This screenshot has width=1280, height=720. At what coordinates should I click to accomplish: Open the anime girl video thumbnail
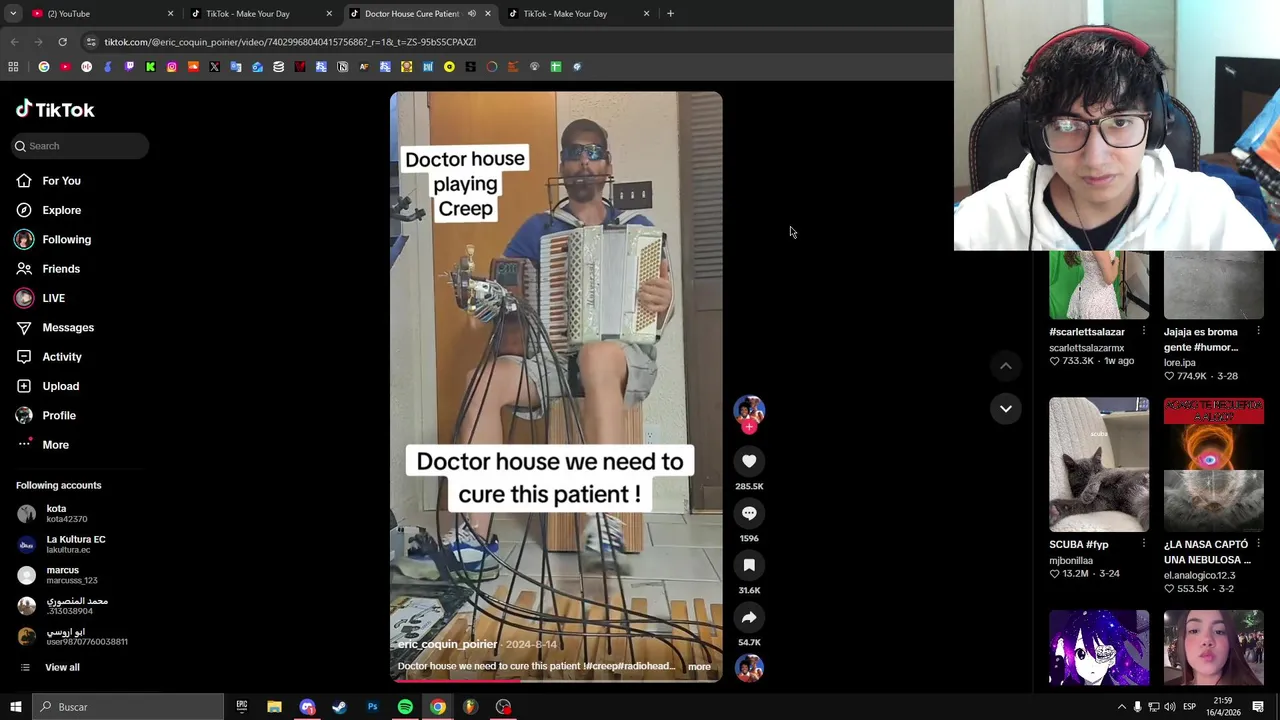(x=1099, y=647)
